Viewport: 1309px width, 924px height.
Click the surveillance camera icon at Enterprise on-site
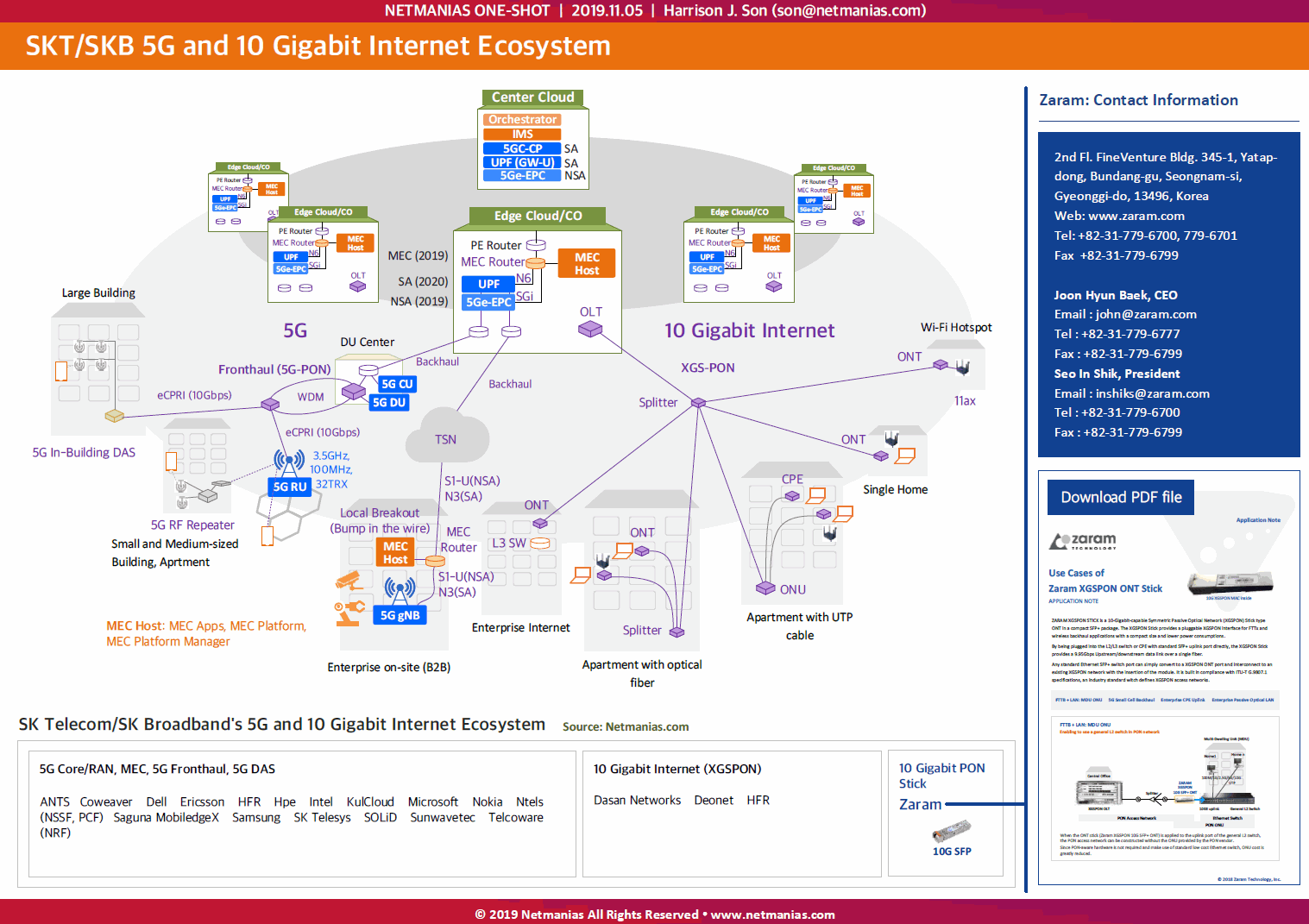(349, 581)
